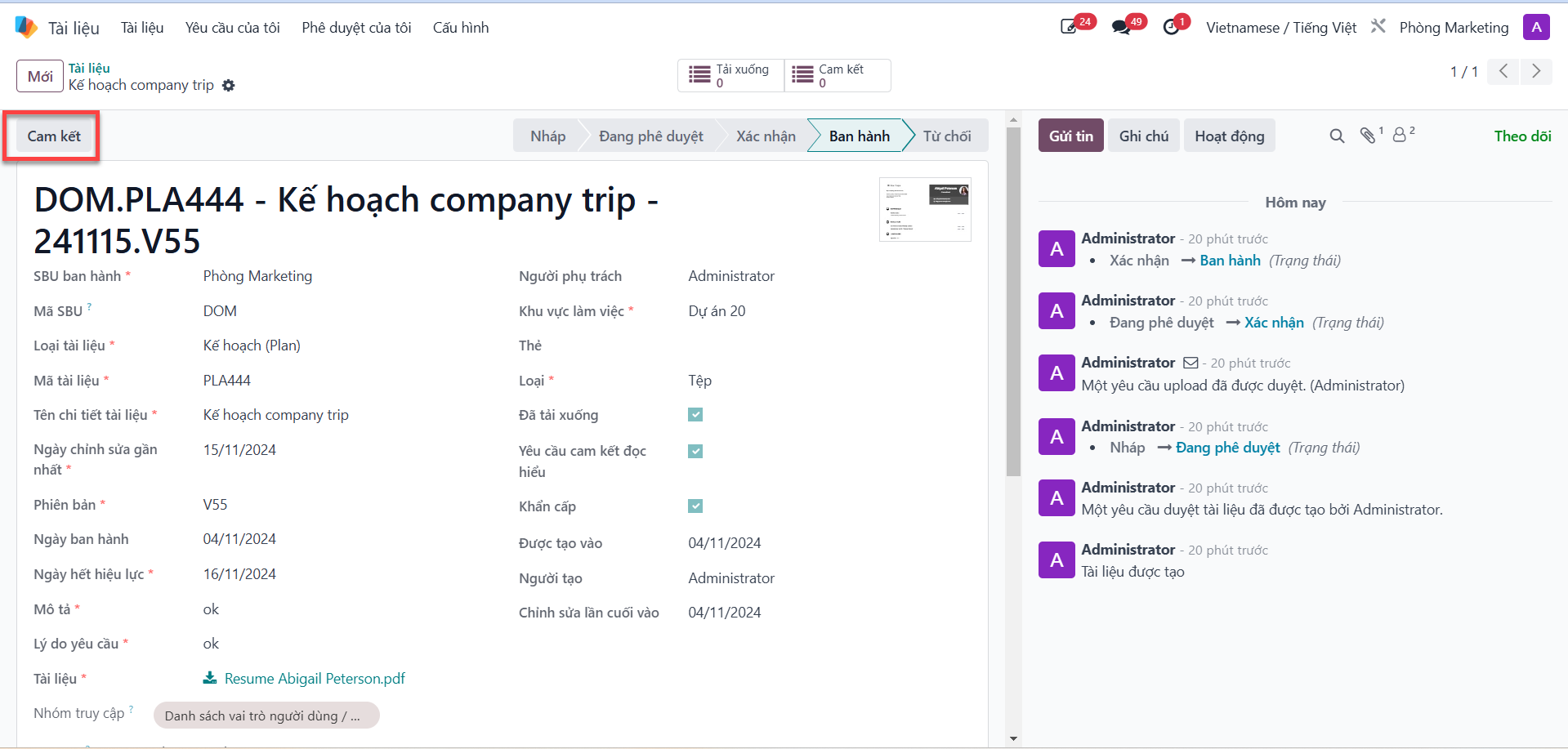The height and width of the screenshot is (749, 1568).
Task: Click the debug tools wrench icon
Action: pyautogui.click(x=1378, y=26)
